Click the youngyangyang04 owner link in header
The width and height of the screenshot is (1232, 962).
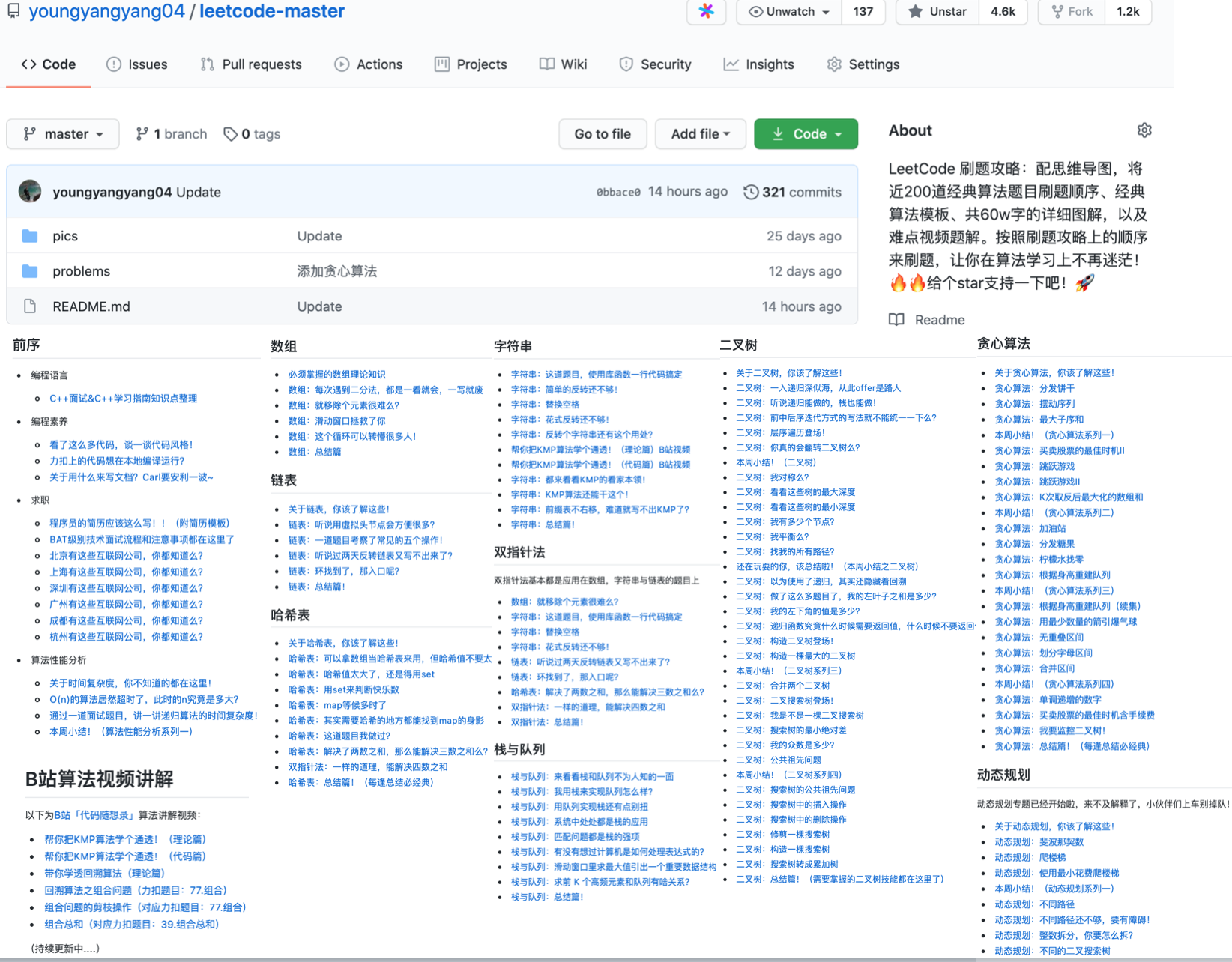(x=106, y=11)
